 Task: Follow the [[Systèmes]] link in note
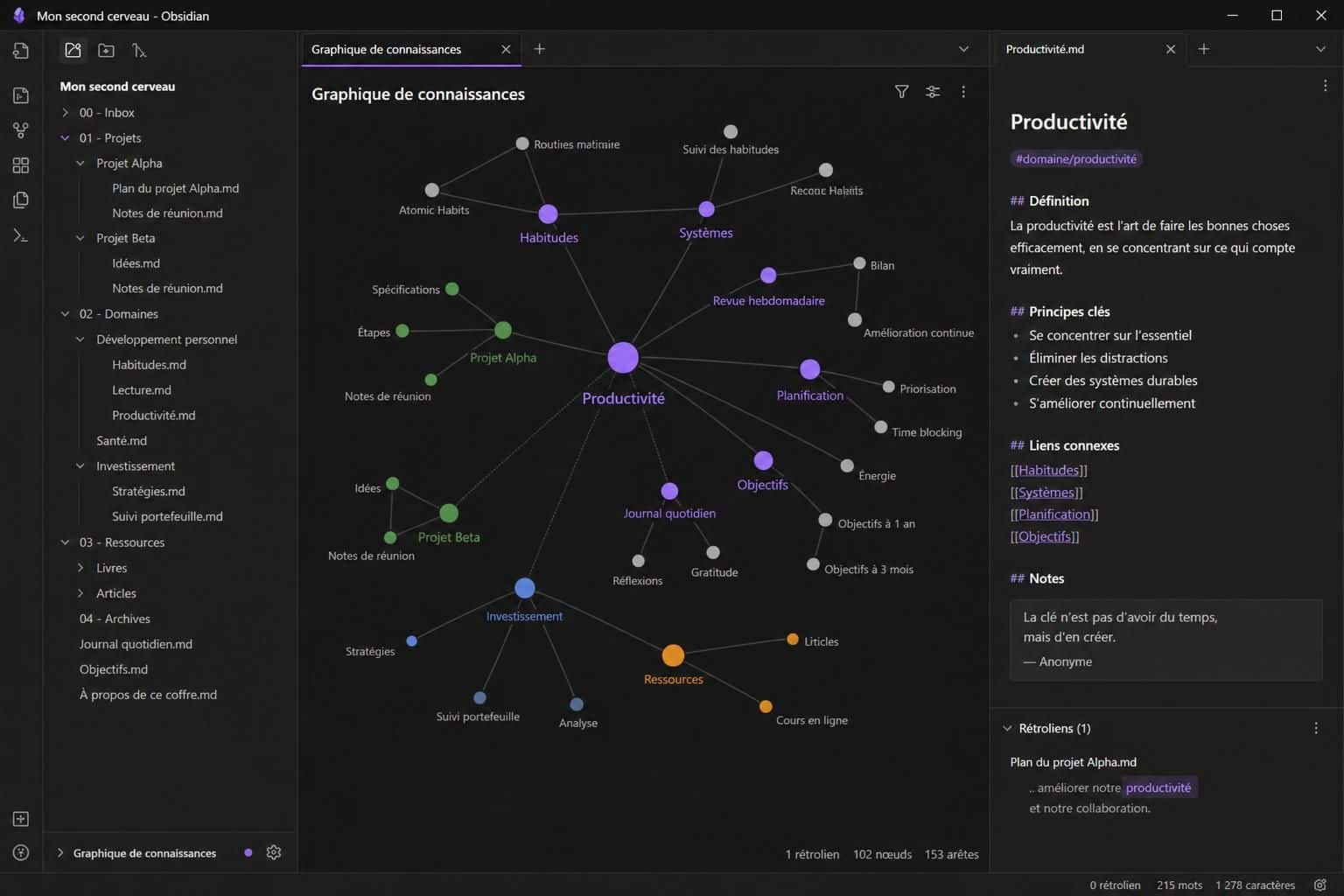tap(1046, 493)
